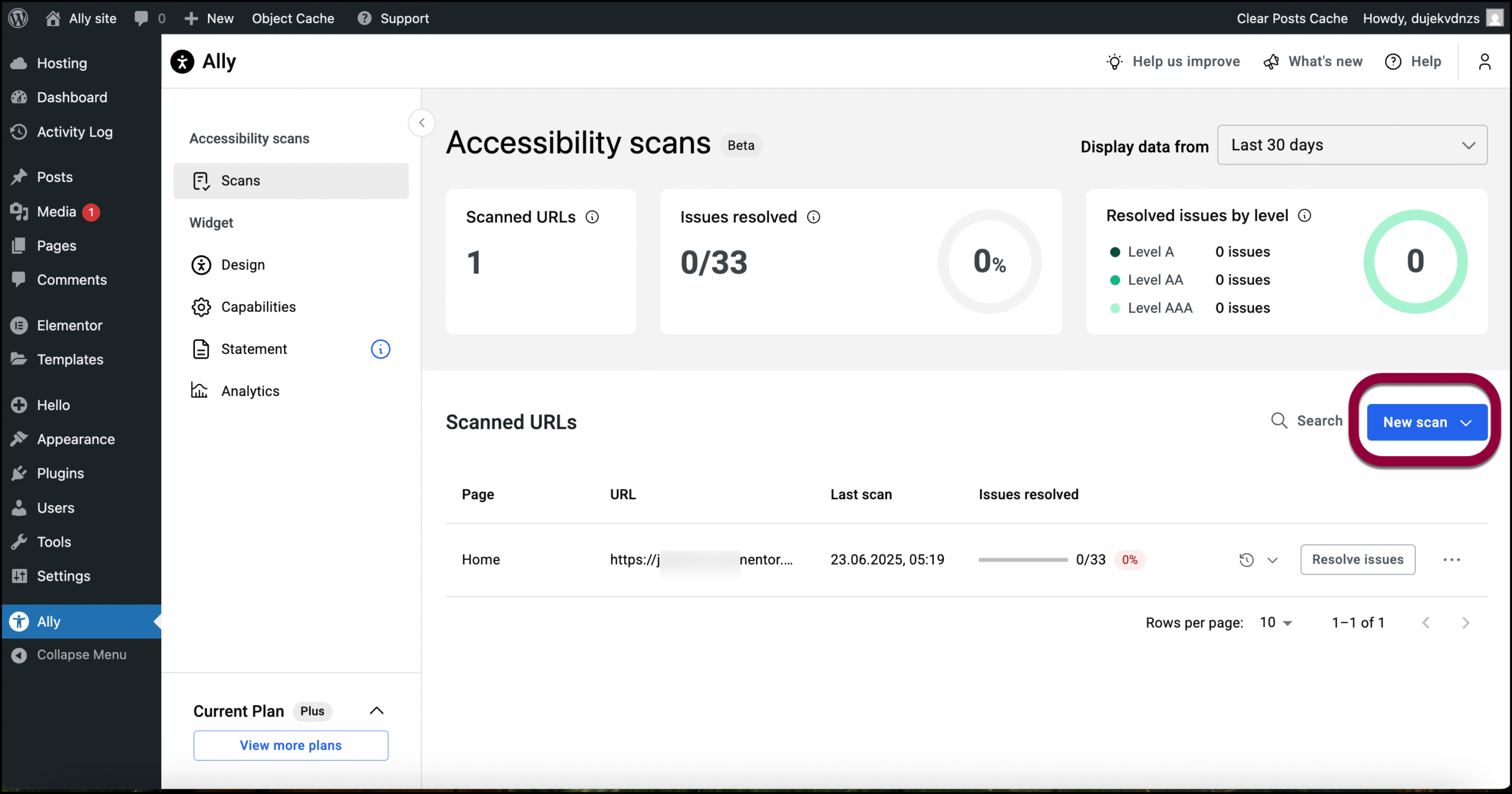Click the View more plans button
Viewport: 1512px width, 794px height.
291,745
